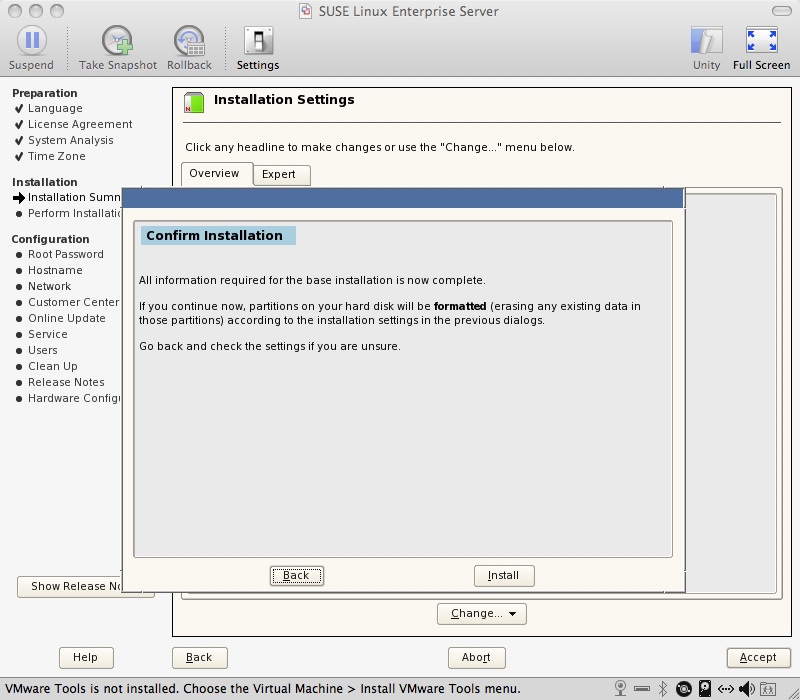800x700 pixels.
Task: Click the window resize grip in corner
Action: point(792,692)
